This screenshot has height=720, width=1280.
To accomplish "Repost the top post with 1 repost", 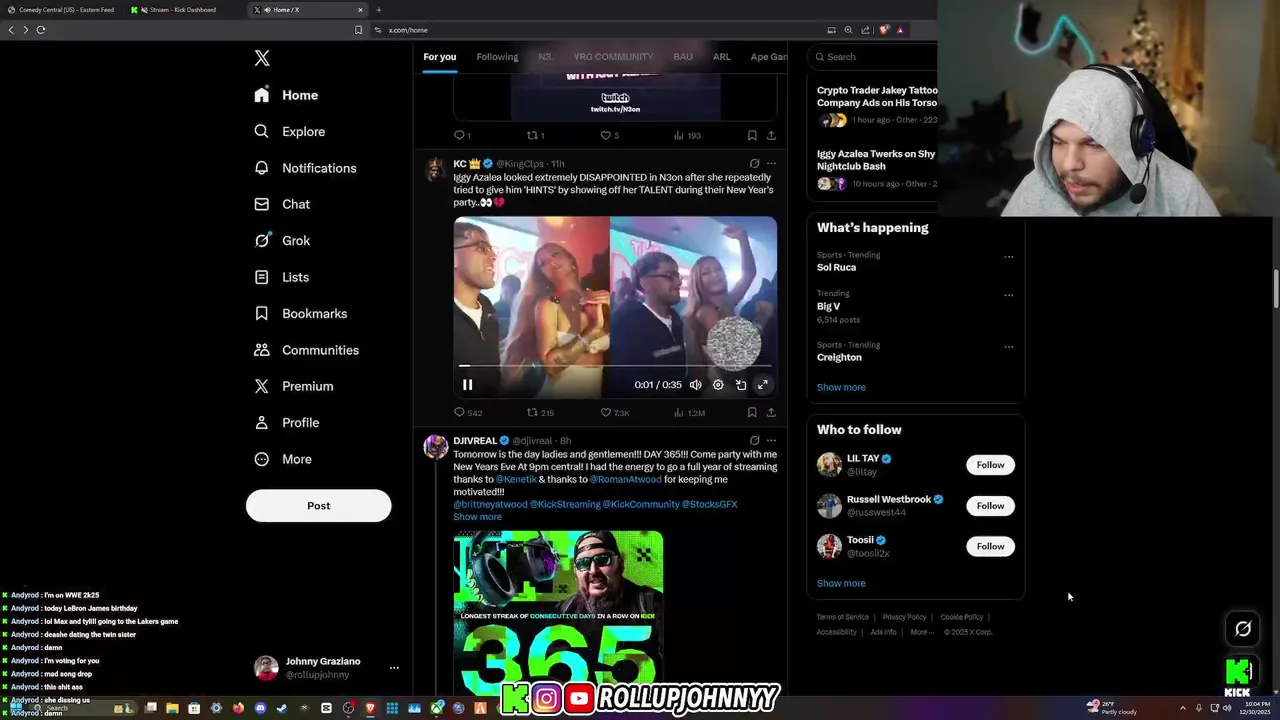I will [x=536, y=135].
